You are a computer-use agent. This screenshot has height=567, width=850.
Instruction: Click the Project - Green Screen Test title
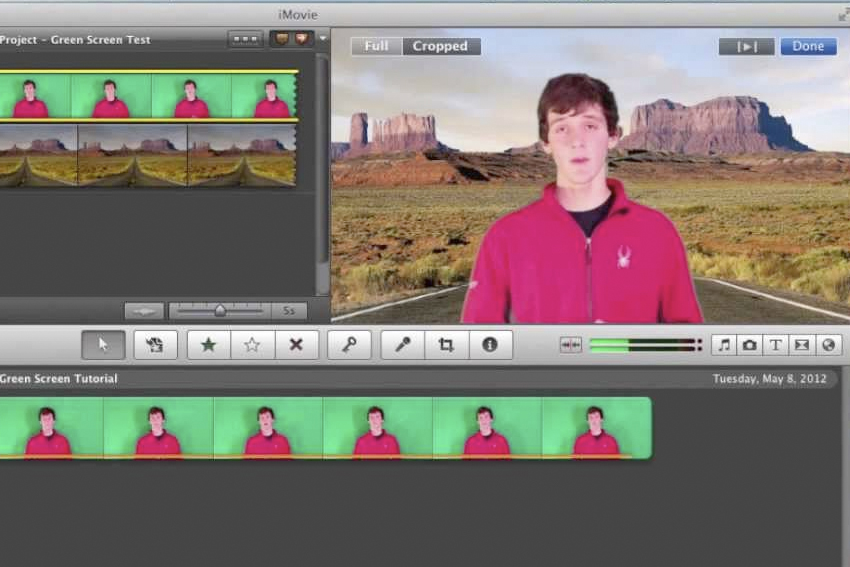point(75,40)
